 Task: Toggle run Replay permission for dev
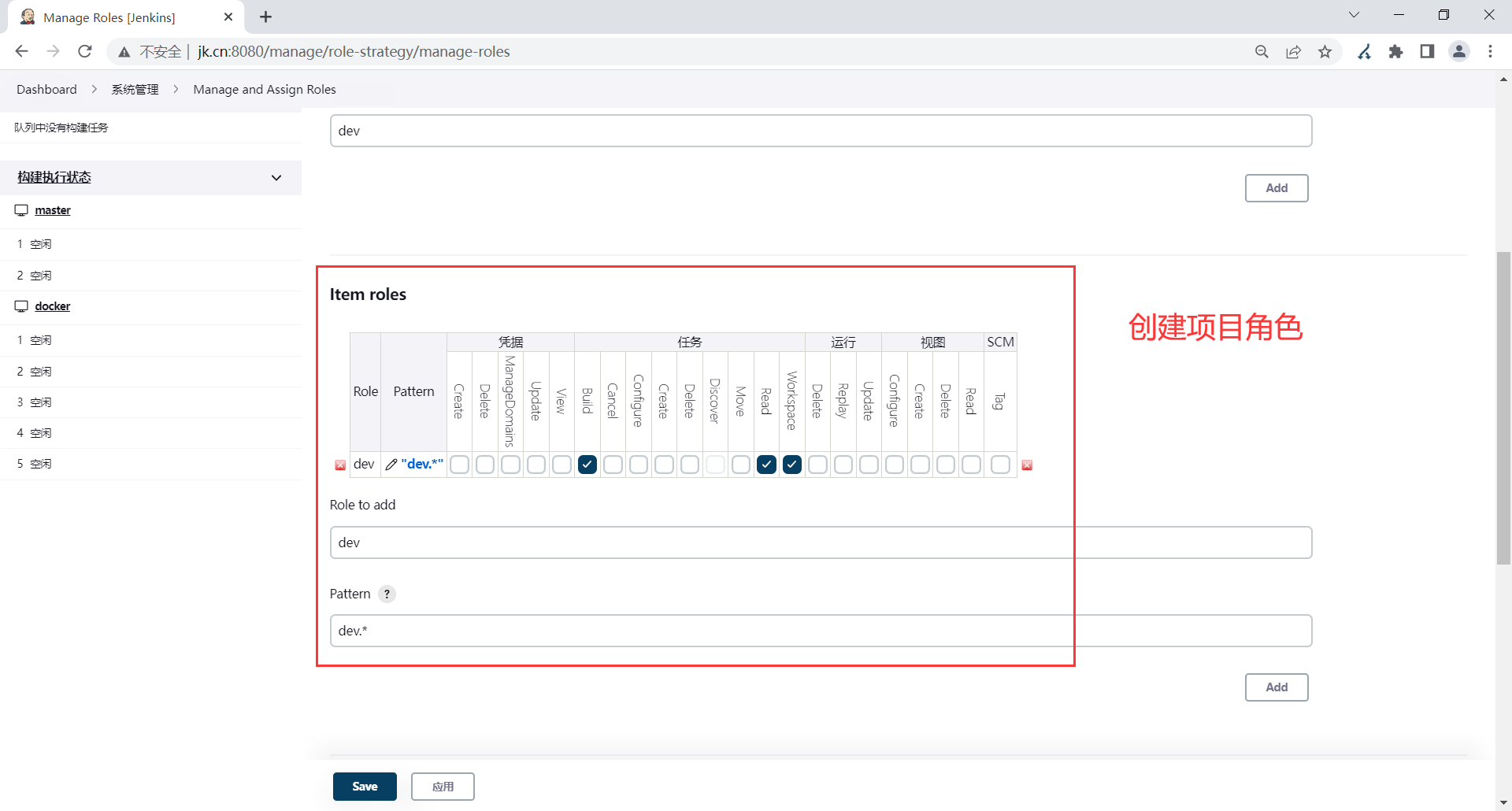843,465
